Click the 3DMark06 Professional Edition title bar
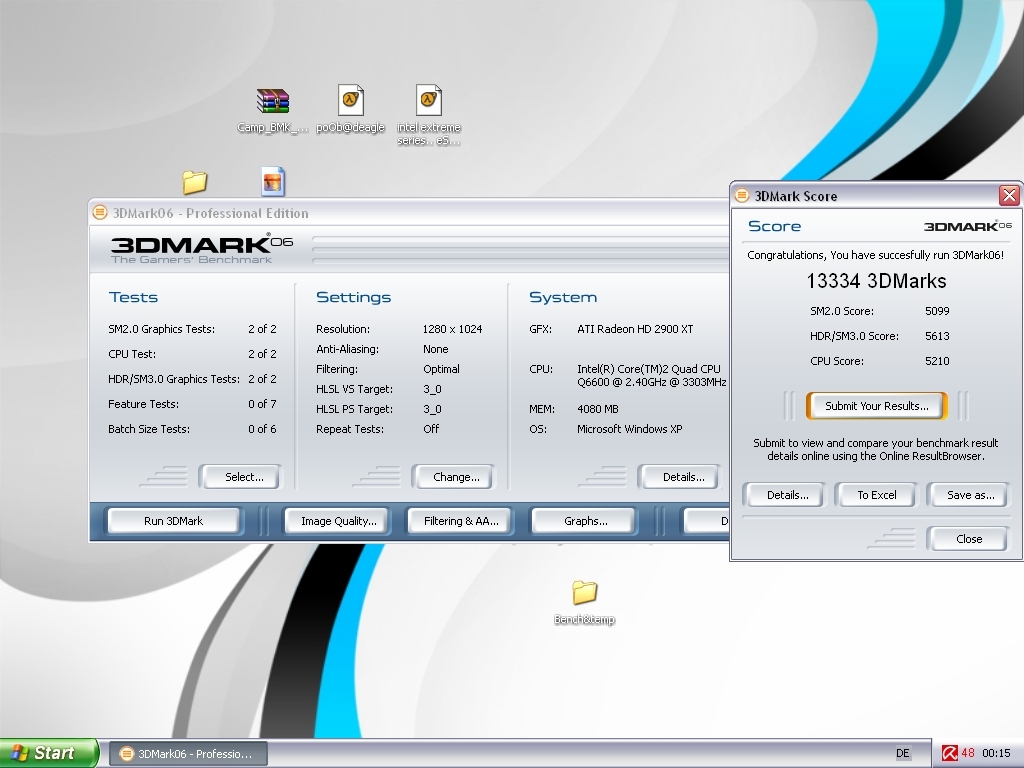The image size is (1024, 768). 409,212
